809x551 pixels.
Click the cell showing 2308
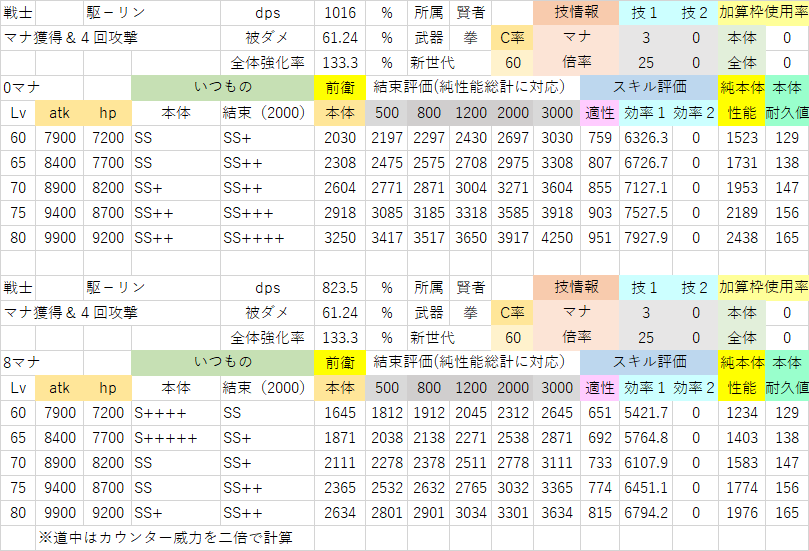[x=340, y=163]
